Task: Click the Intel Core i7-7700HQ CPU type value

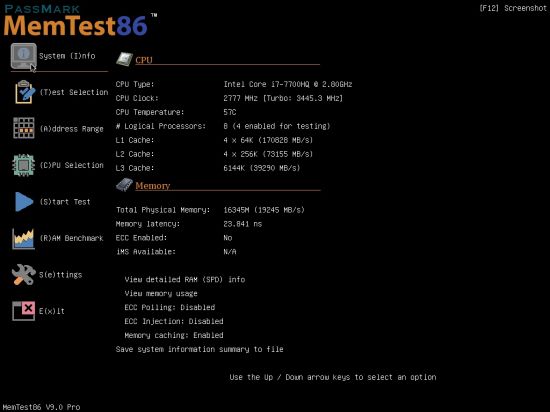Action: click(x=288, y=84)
